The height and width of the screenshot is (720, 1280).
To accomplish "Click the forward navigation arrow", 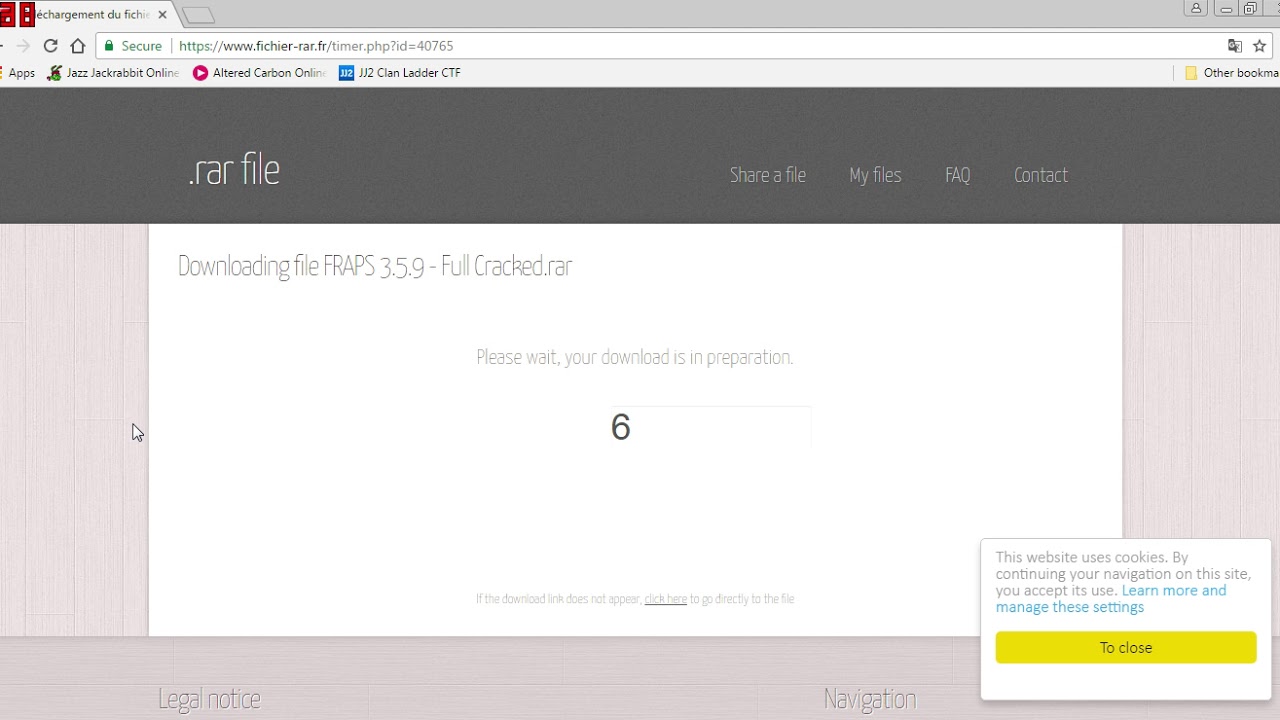I will (23, 46).
